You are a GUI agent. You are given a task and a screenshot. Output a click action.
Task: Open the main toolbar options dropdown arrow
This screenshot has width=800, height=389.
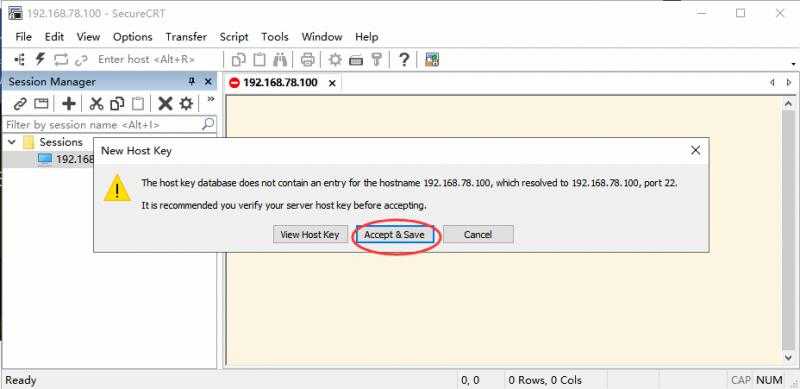click(793, 64)
